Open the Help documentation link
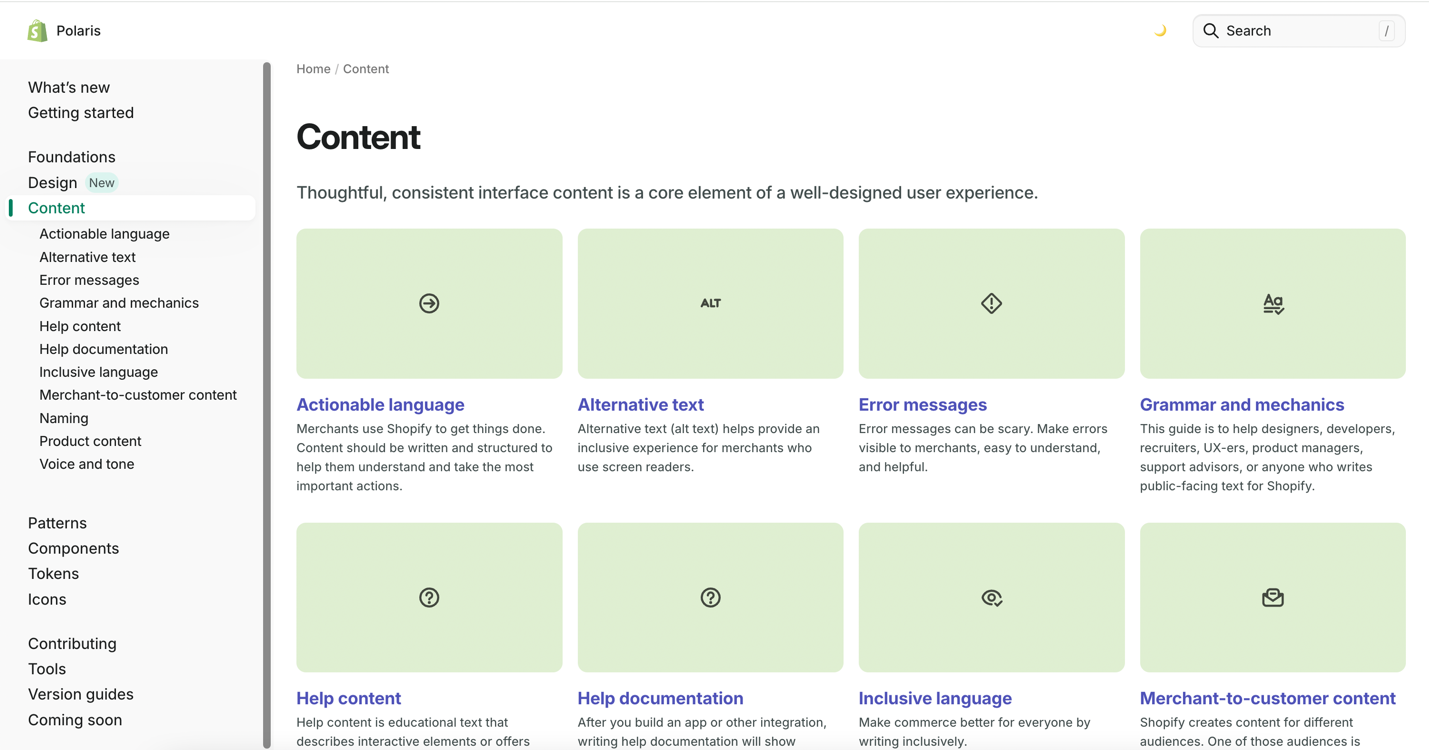The image size is (1429, 750). (x=660, y=698)
